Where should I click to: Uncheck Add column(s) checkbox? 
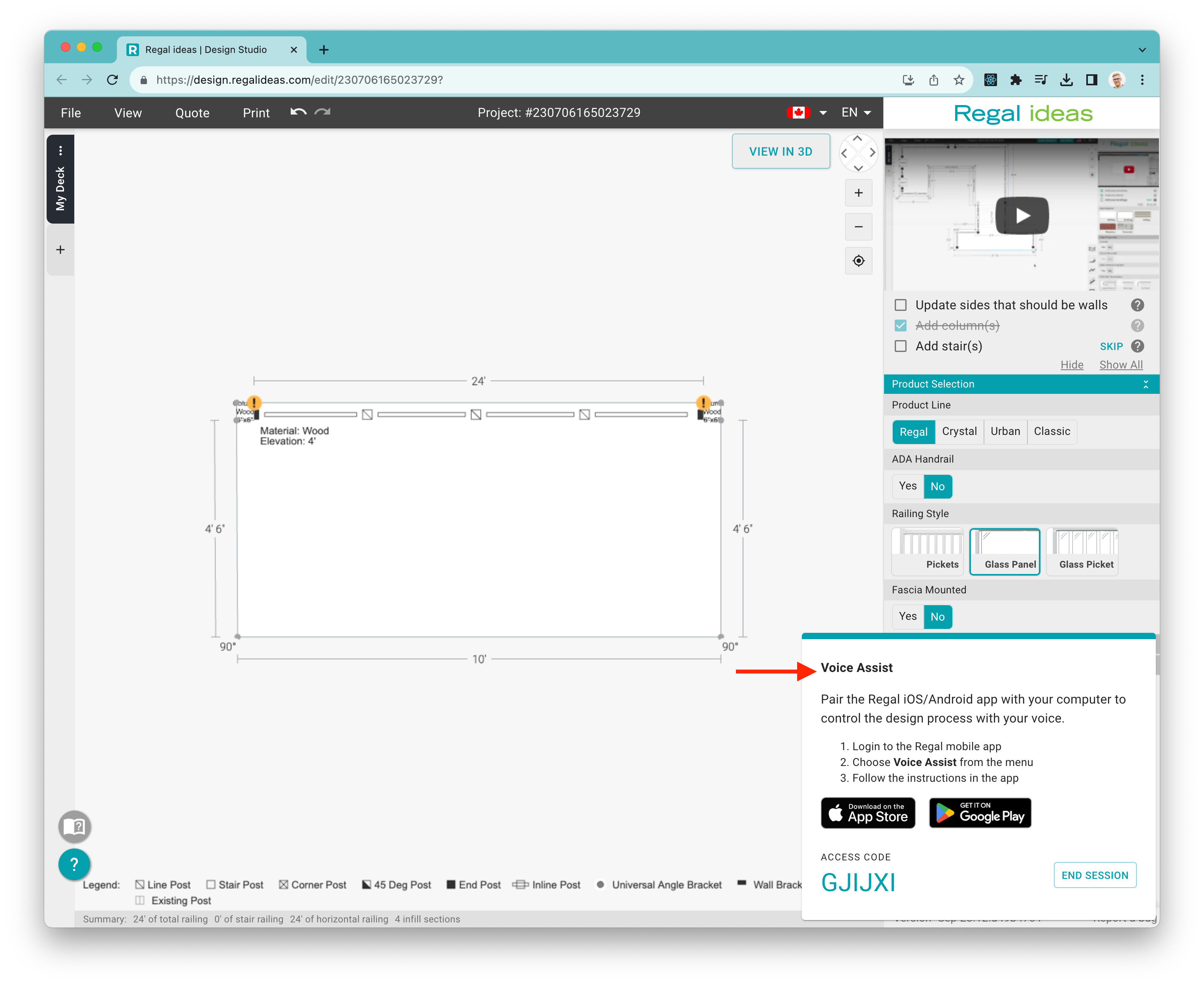[x=900, y=326]
